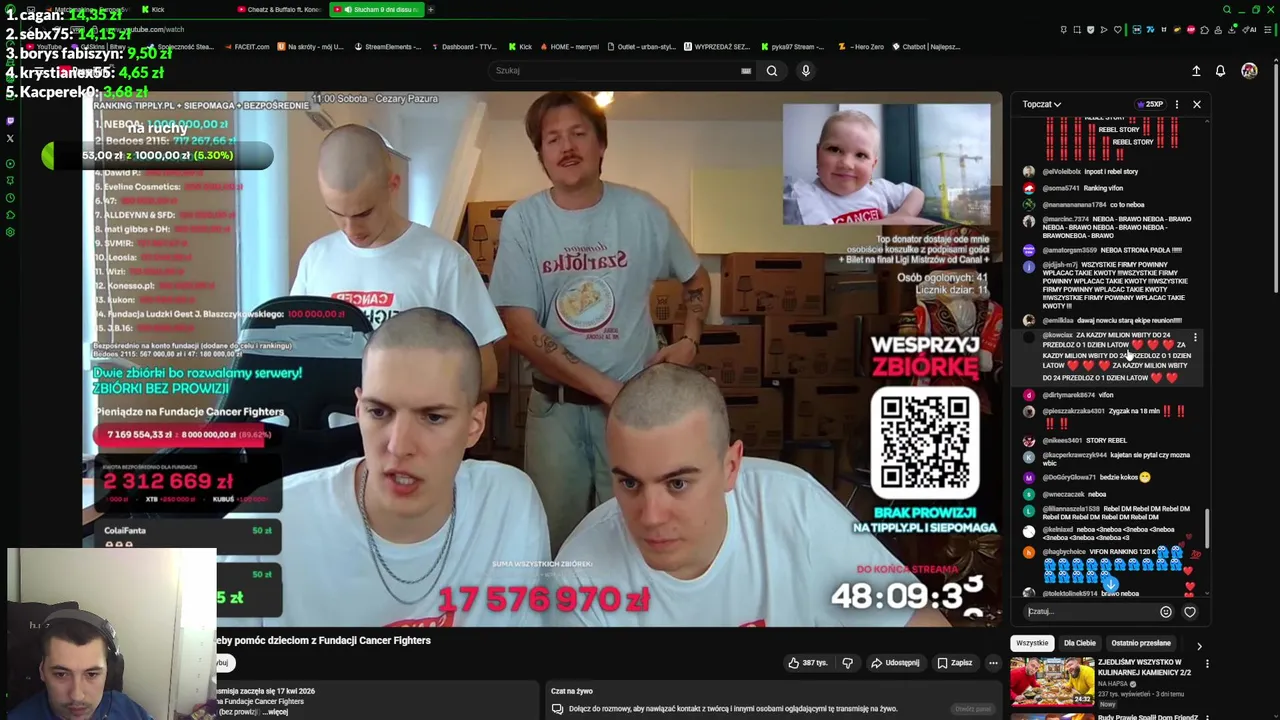Open the HOME - merrymi bookmark
1280x720 pixels.
(x=568, y=47)
